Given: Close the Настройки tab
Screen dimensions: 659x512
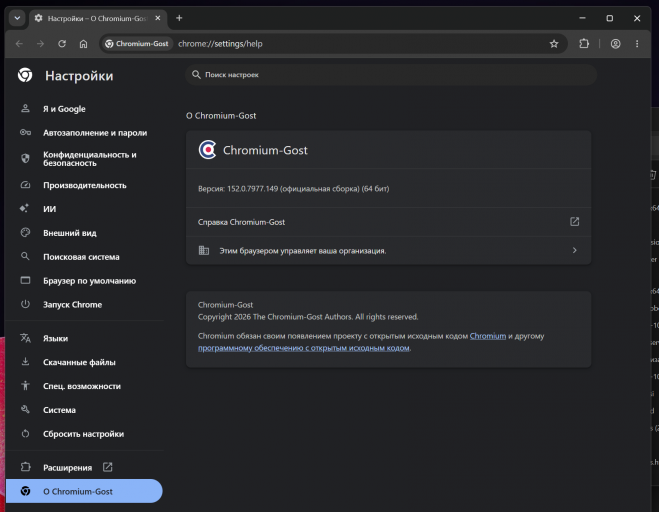Looking at the screenshot, I should pos(158,18).
